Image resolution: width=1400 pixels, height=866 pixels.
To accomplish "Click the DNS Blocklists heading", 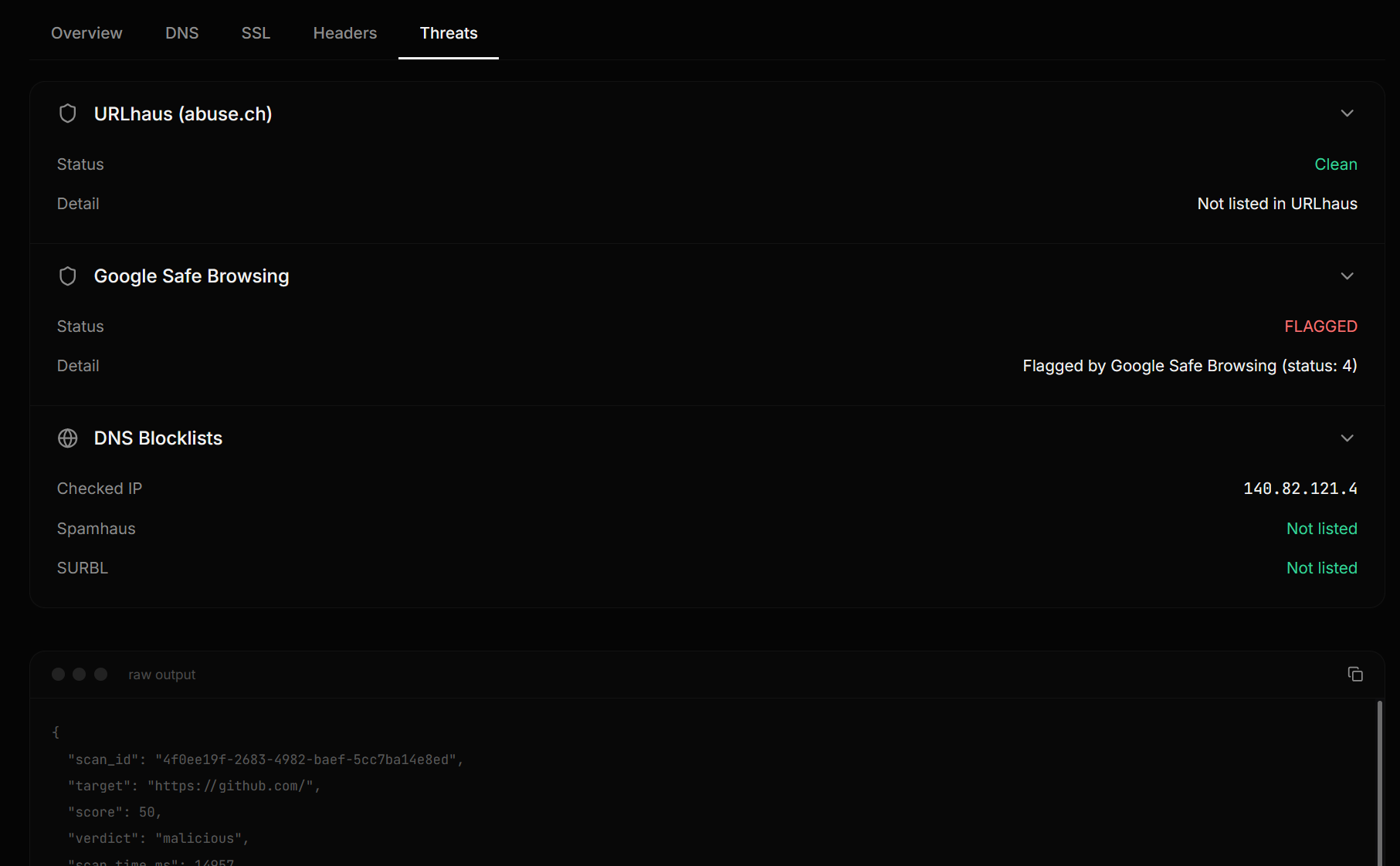I will [158, 438].
